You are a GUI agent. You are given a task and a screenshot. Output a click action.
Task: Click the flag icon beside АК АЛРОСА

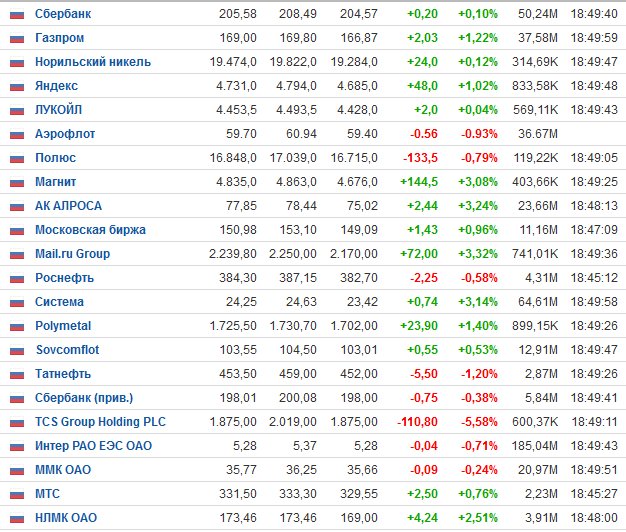click(x=17, y=206)
